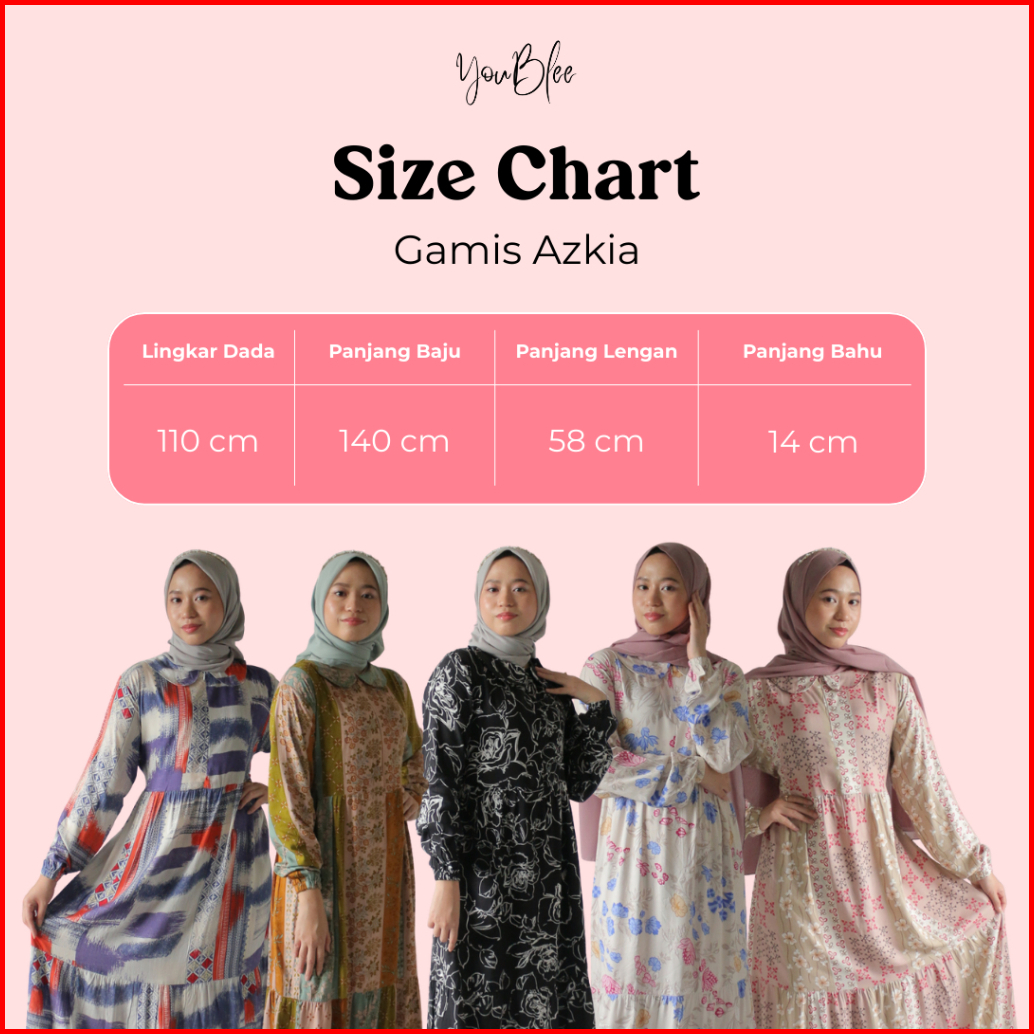Select the Panjang Baju column header
1034x1034 pixels.
pos(394,352)
